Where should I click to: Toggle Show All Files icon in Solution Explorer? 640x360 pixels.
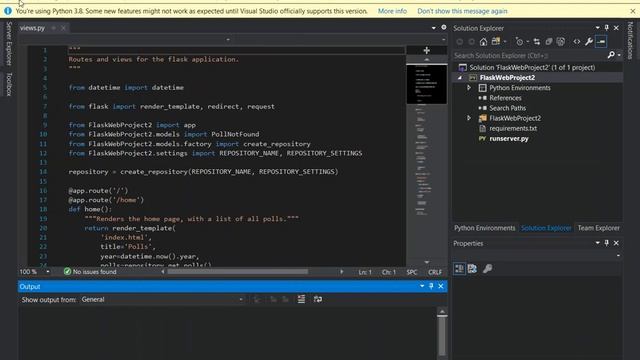561,42
